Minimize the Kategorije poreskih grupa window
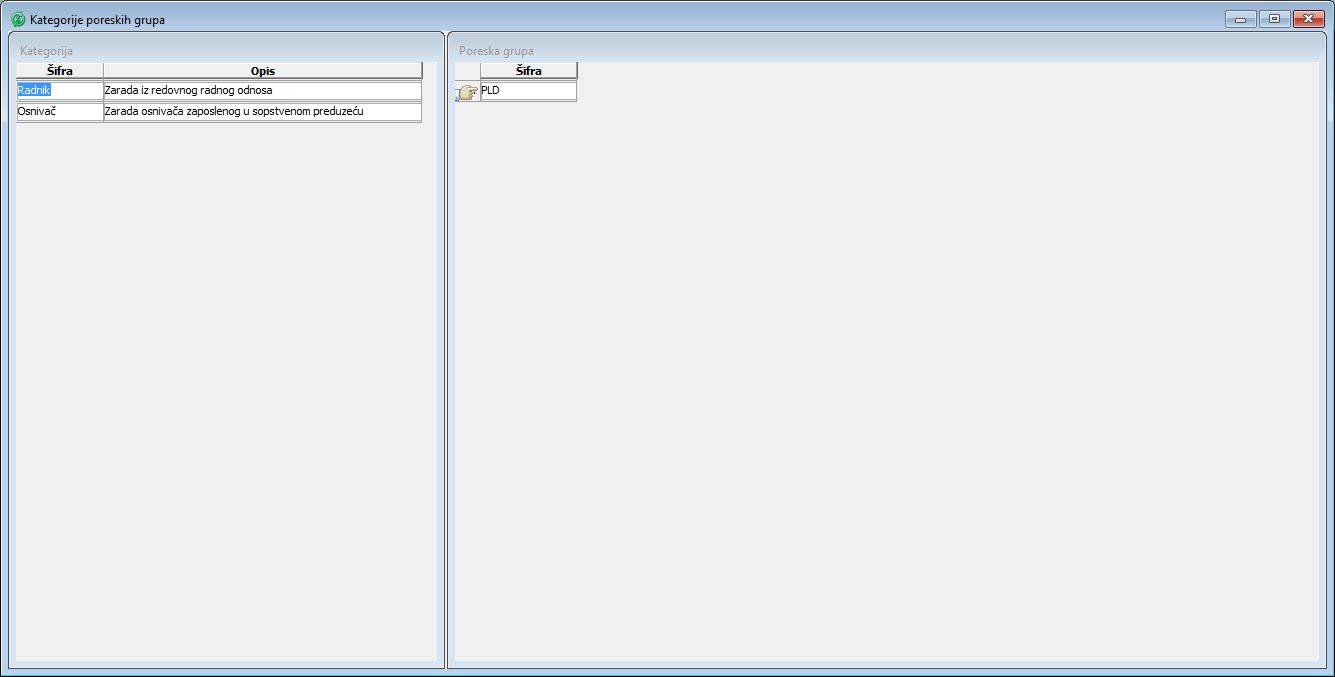Image resolution: width=1335 pixels, height=677 pixels. tap(1240, 19)
